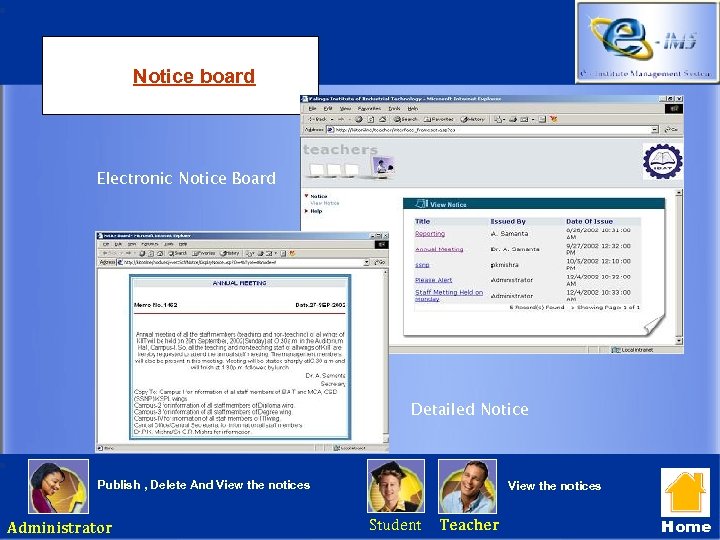This screenshot has width=720, height=540.
Task: Click History in the Notice Board browser toolbar
Action: click(230, 253)
